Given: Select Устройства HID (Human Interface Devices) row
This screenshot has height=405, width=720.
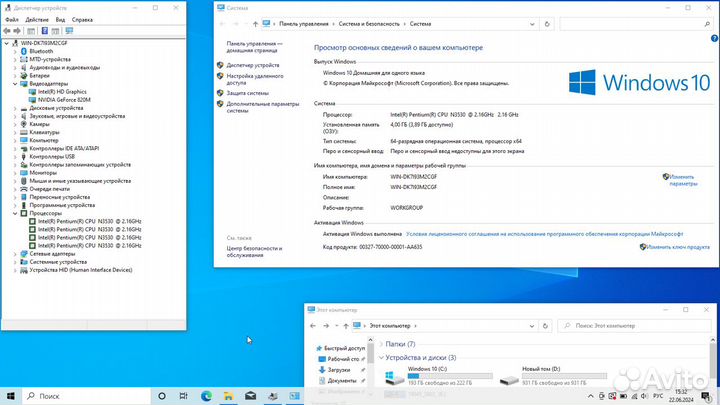Looking at the screenshot, I should pos(76,270).
